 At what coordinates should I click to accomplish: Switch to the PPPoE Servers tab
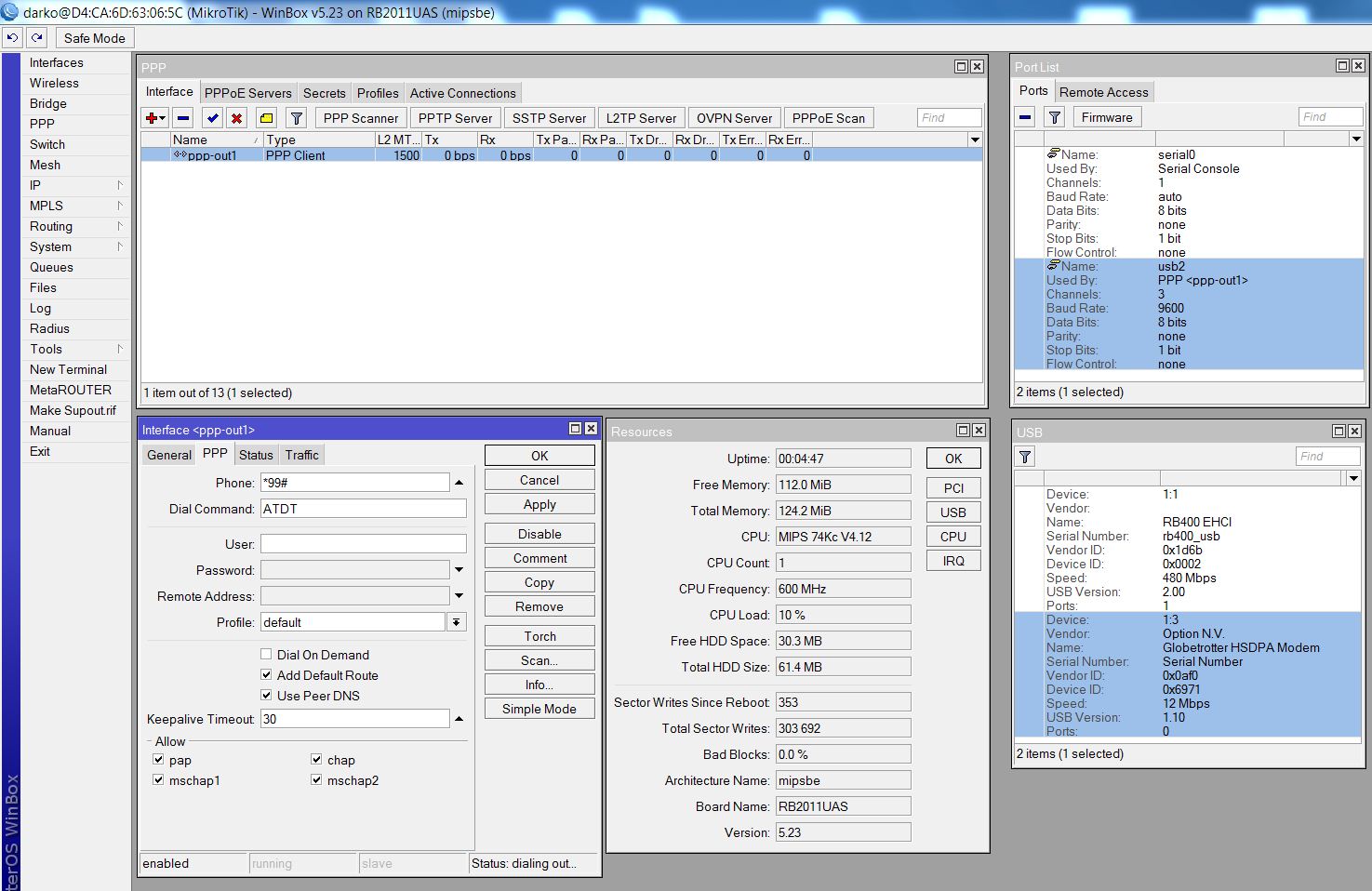(x=247, y=92)
